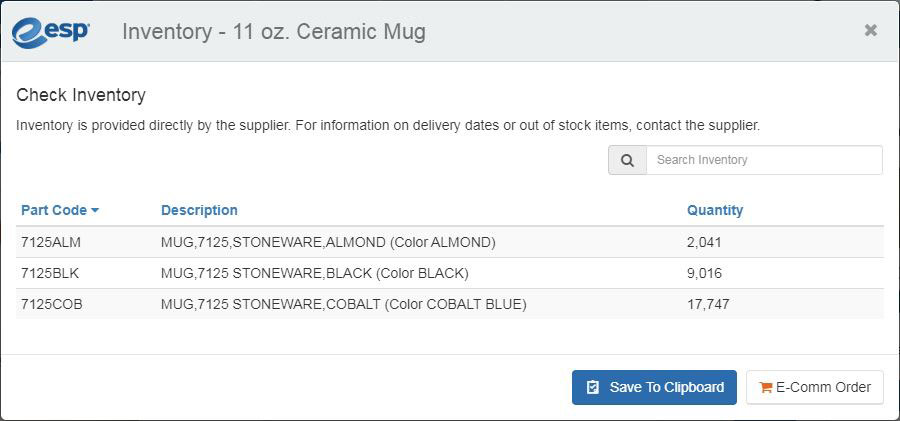Click quantity 17,747 for cobalt mug
Viewport: 900px width, 421px height.
pos(708,304)
